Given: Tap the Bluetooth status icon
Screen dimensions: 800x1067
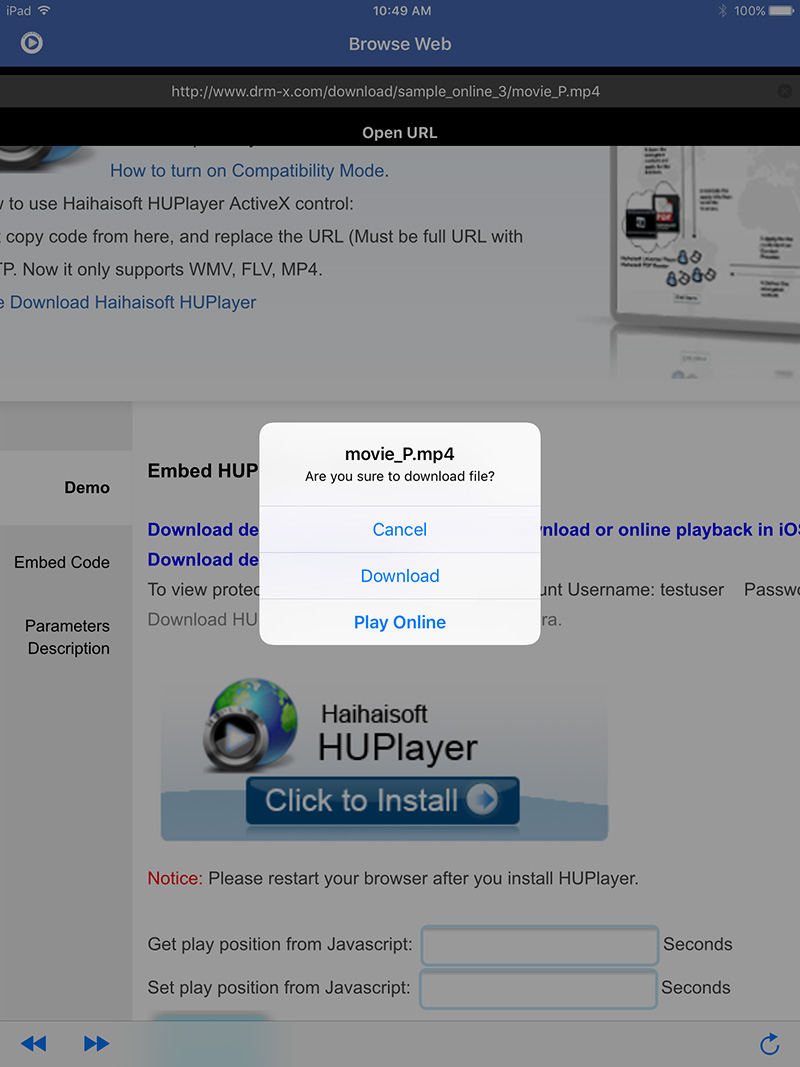Looking at the screenshot, I should 722,11.
